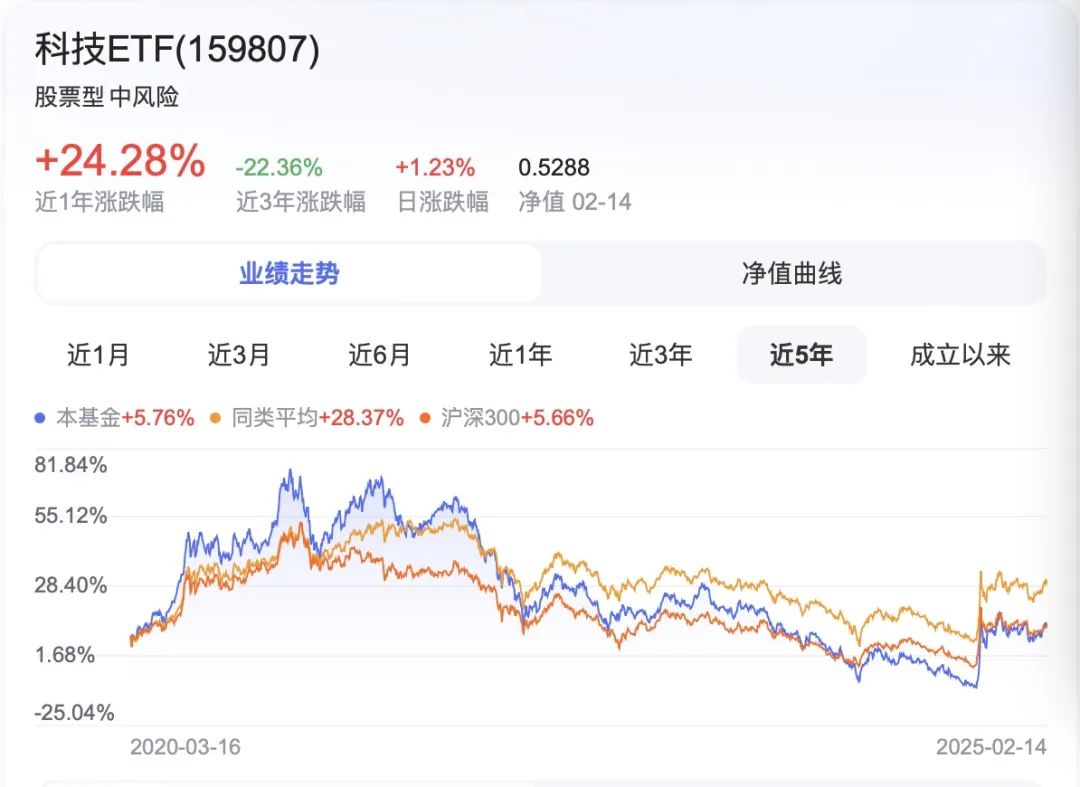Click the -22.36% three-year return figure
The image size is (1080, 787).
coord(279,167)
